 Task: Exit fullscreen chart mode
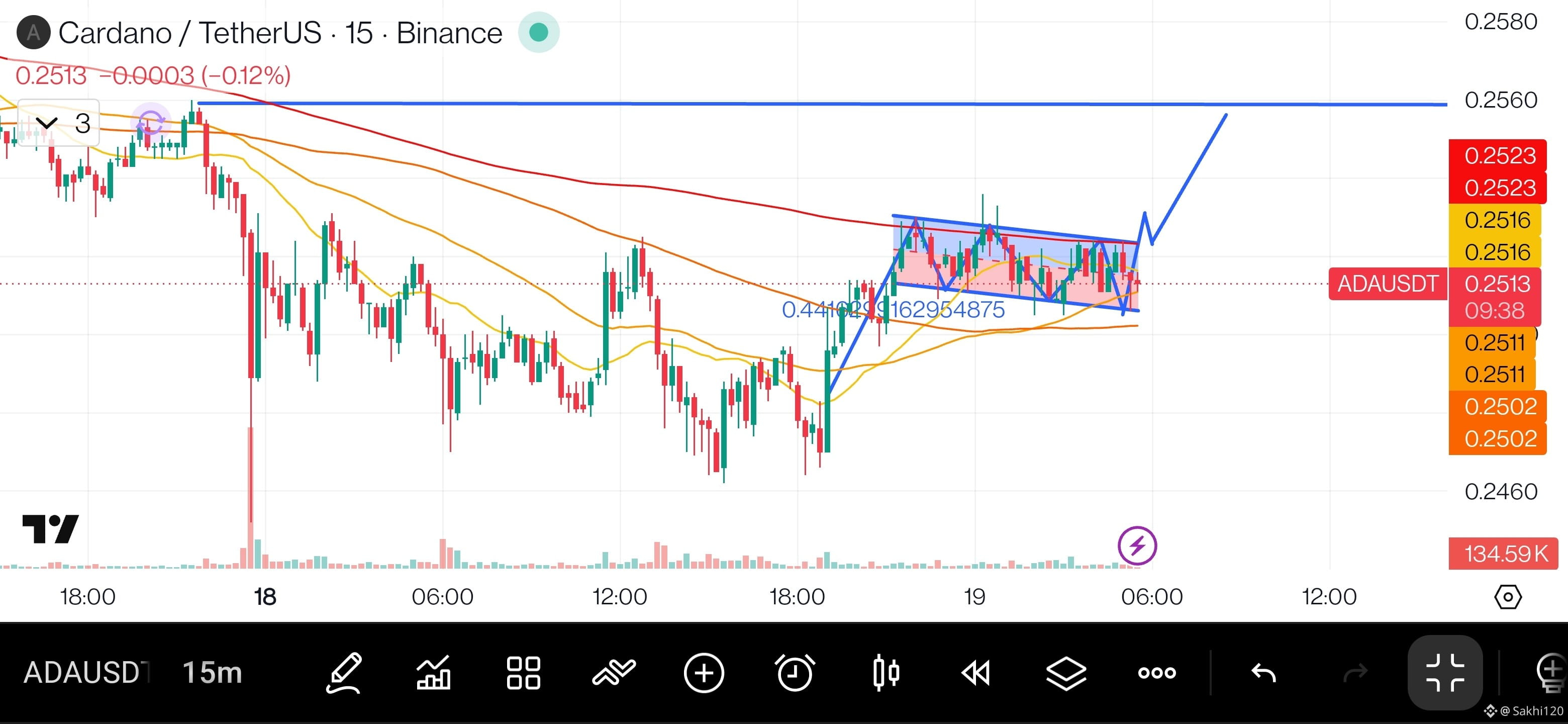tap(1445, 673)
